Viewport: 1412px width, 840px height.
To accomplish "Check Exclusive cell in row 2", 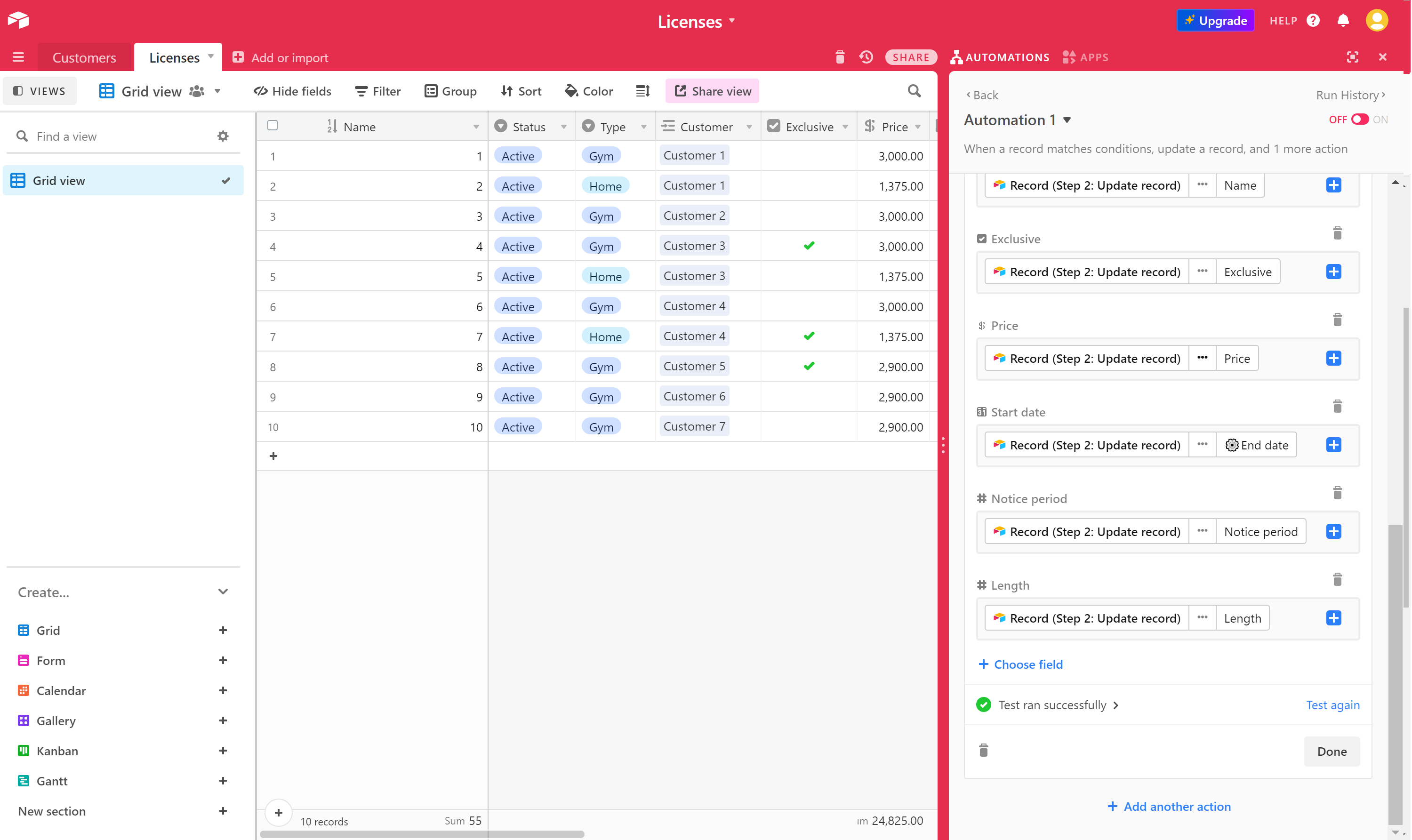I will click(809, 186).
